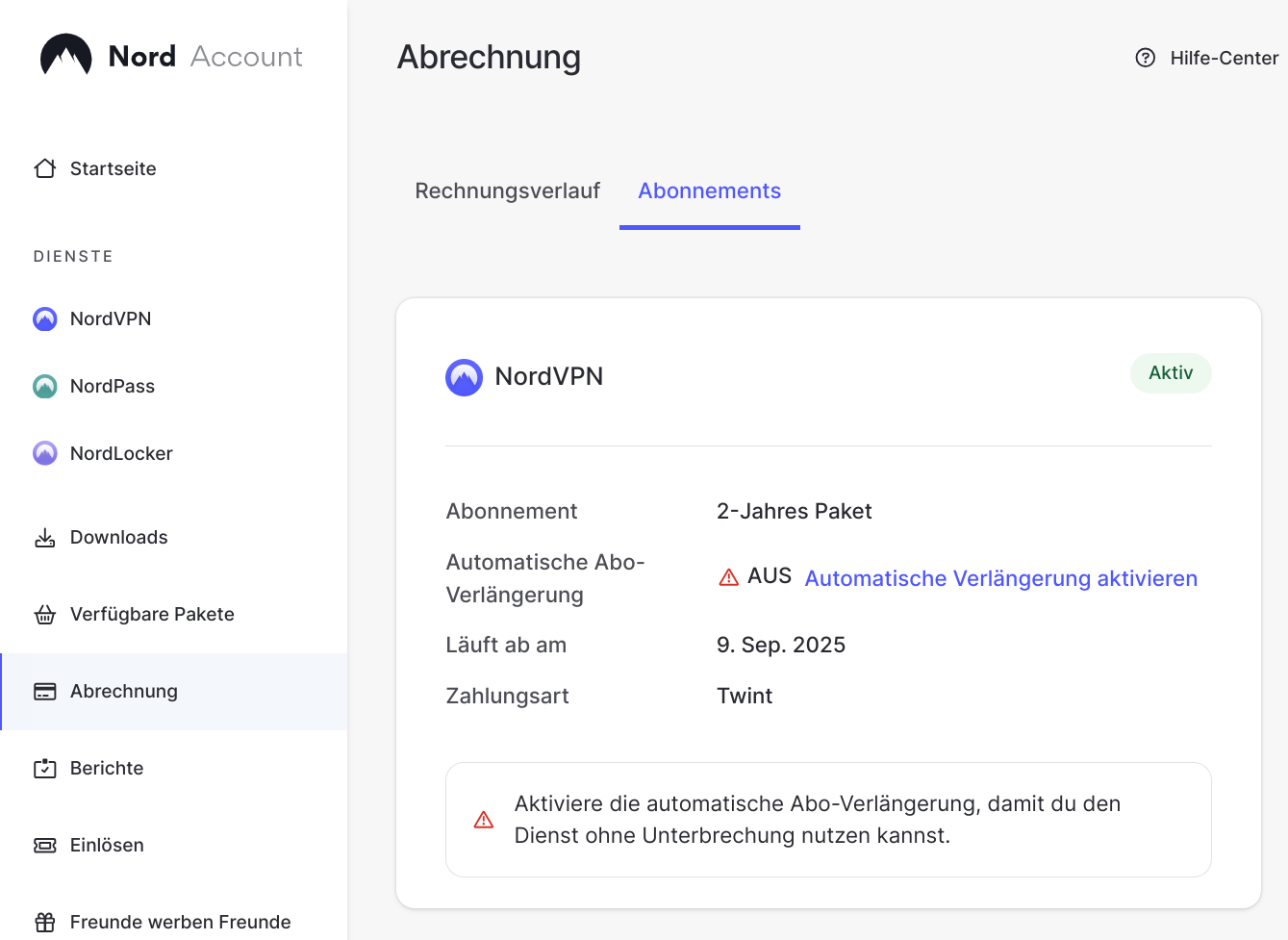Click the Verfügbare Pakete basket icon

(45, 614)
